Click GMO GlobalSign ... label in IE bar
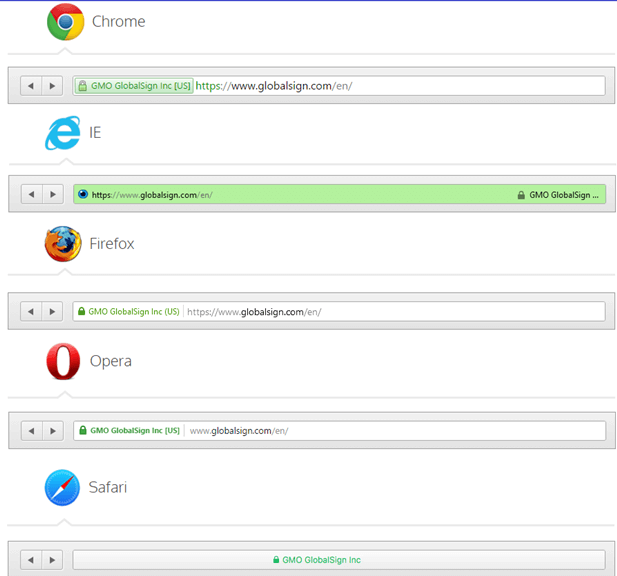 pyautogui.click(x=563, y=195)
